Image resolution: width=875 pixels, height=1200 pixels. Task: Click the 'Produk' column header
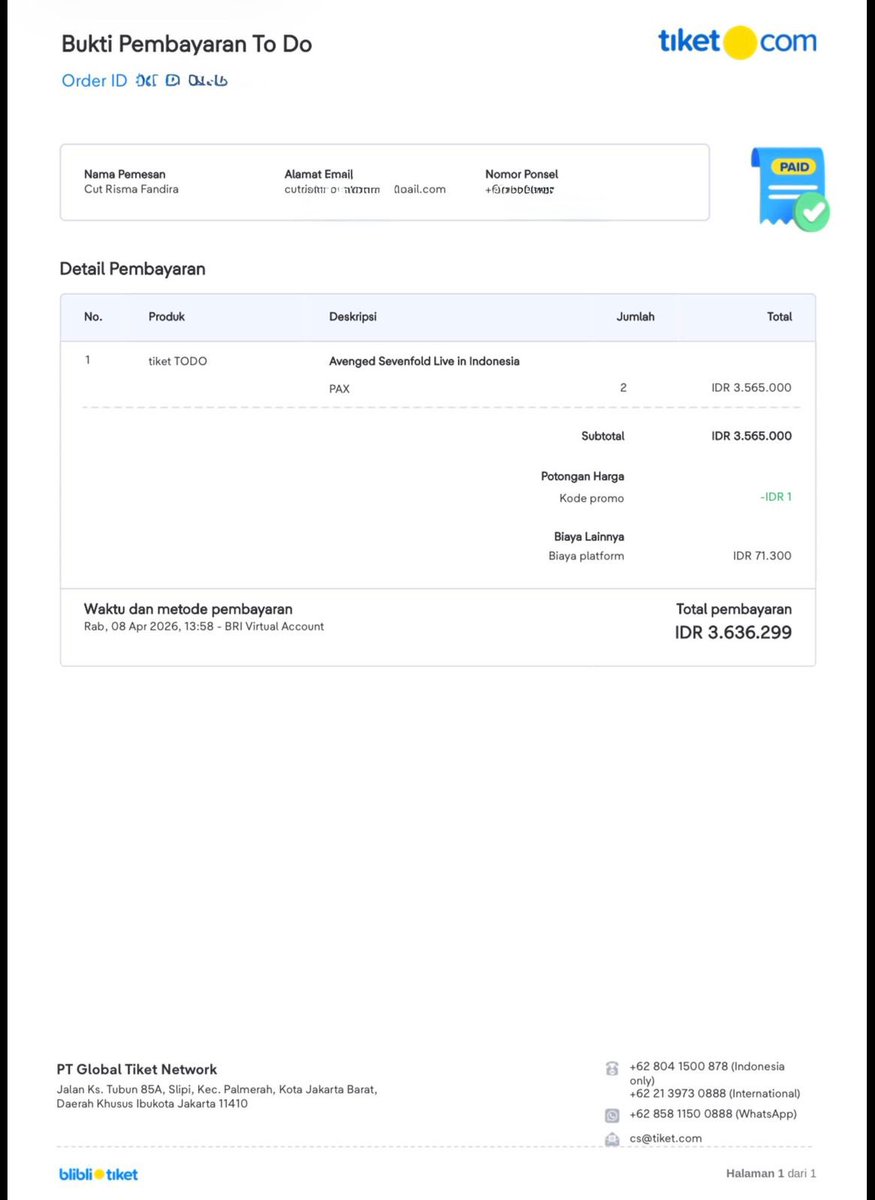click(x=167, y=317)
